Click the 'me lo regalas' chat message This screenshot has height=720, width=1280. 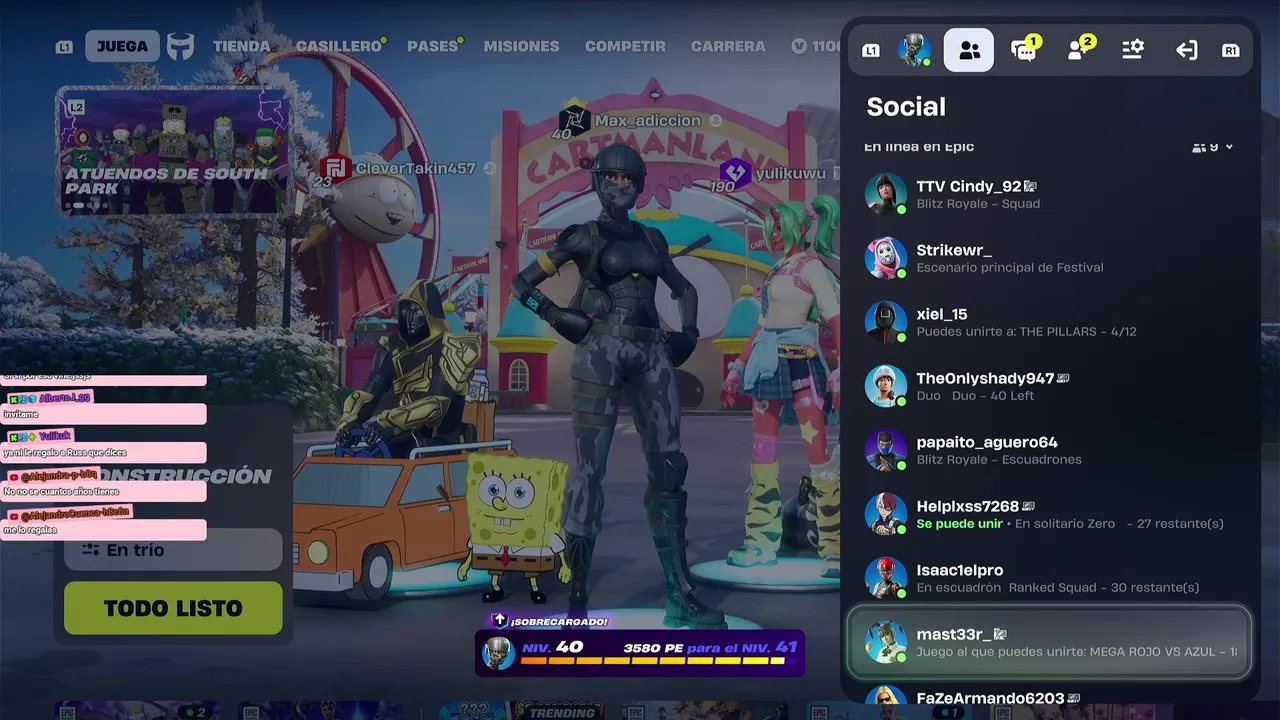click(104, 530)
